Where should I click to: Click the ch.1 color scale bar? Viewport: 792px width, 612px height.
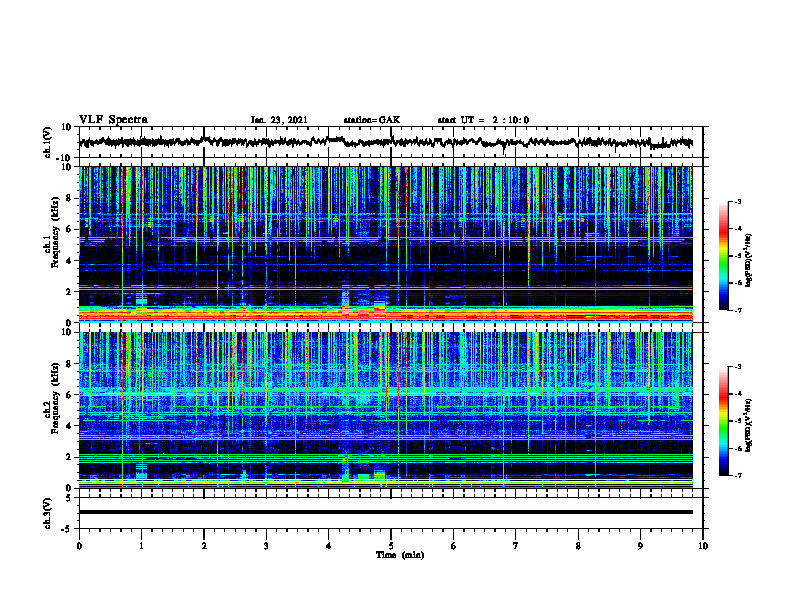[x=723, y=256]
